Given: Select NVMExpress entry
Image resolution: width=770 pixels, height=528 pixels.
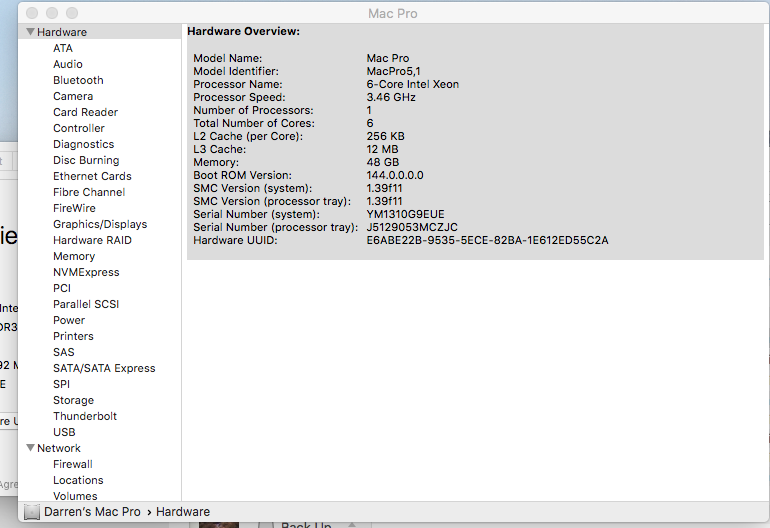Looking at the screenshot, I should pos(86,272).
